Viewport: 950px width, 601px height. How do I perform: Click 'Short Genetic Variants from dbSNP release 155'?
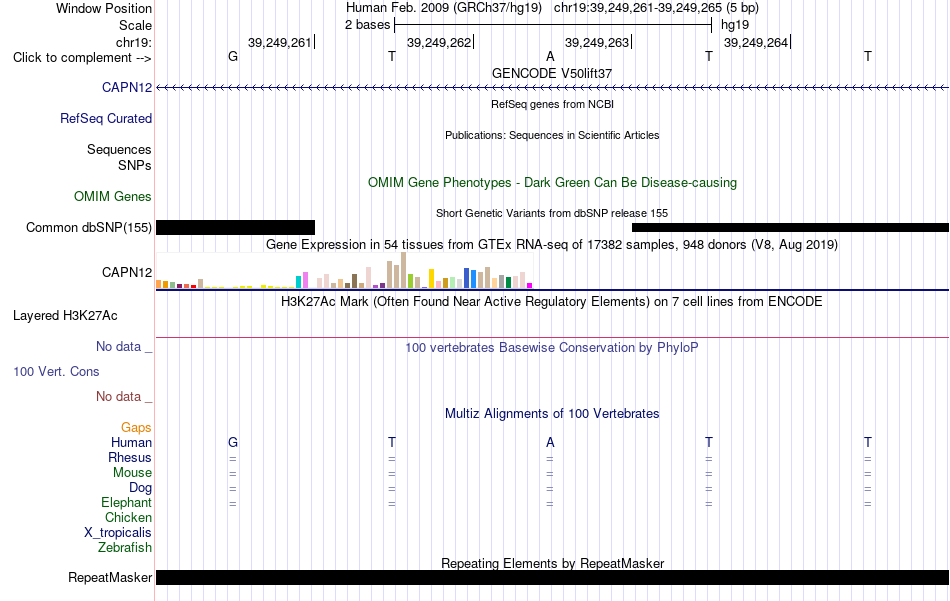coord(552,213)
